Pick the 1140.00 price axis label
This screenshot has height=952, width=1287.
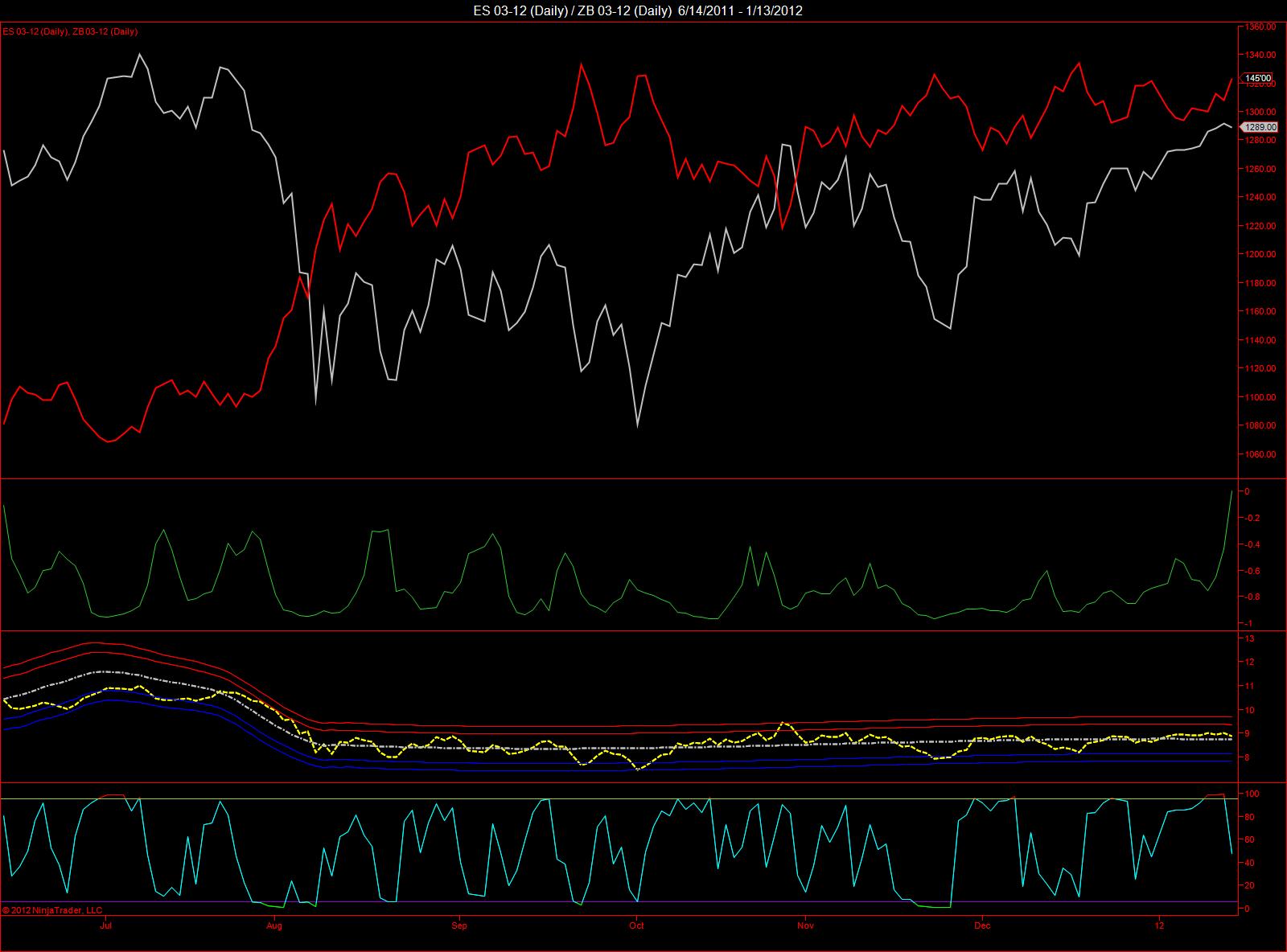pos(1260,340)
